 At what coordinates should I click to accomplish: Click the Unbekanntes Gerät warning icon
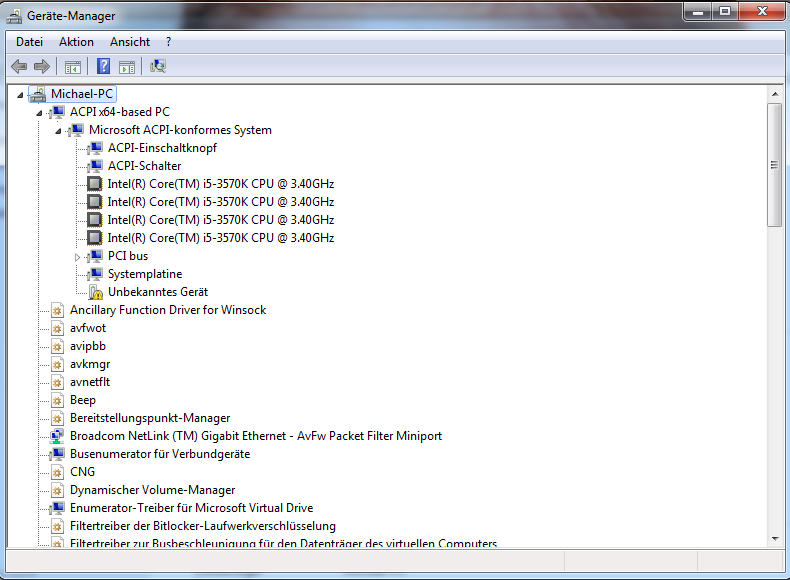(x=95, y=292)
